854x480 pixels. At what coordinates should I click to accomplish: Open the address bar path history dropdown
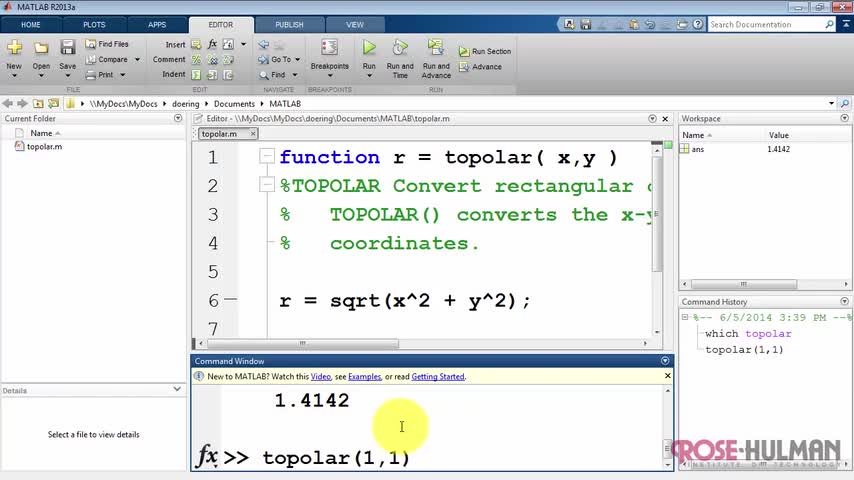click(832, 104)
